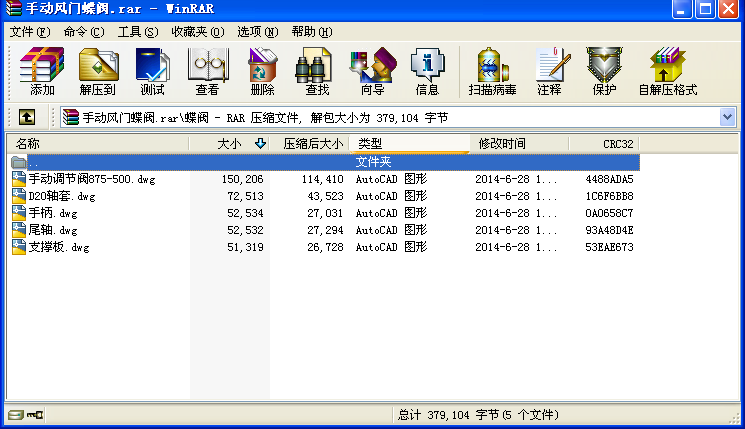Screen dimensions: 745x429
Task: Click the Protect (保护) archive icon
Action: click(x=604, y=70)
